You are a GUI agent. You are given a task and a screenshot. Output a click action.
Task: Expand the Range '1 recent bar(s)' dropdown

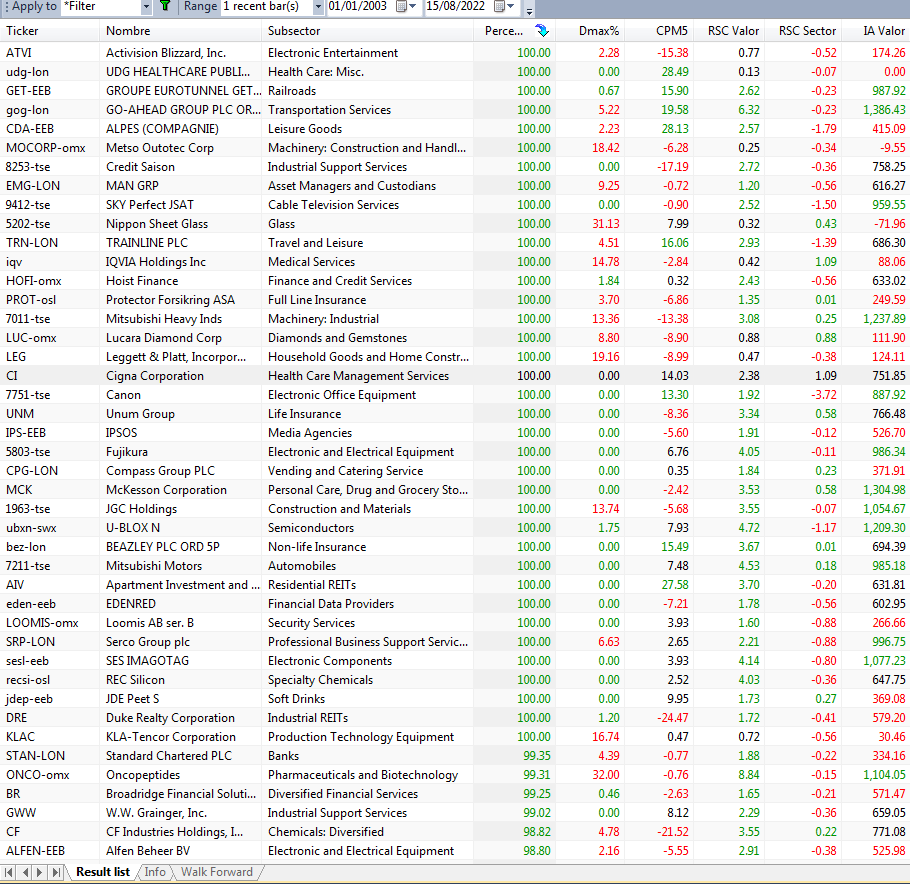pos(318,6)
